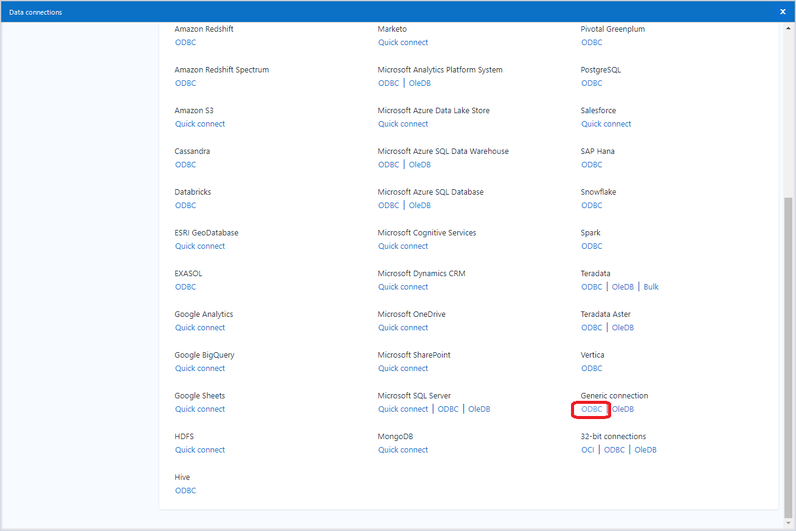Click Quick connect under Microsoft OneDrive
Viewport: 796px width, 531px height.
pos(403,327)
